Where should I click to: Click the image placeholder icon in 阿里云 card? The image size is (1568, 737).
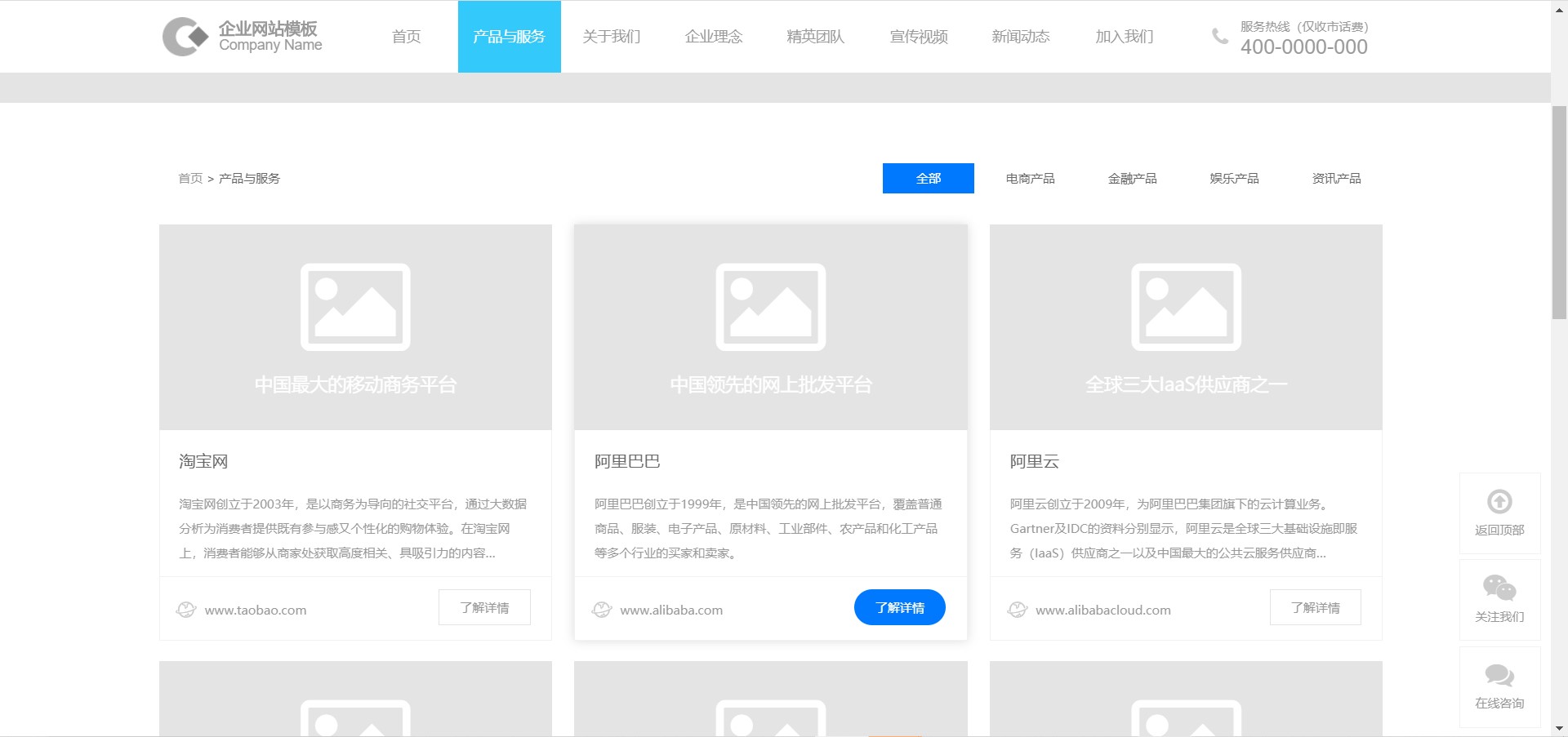pos(1186,307)
